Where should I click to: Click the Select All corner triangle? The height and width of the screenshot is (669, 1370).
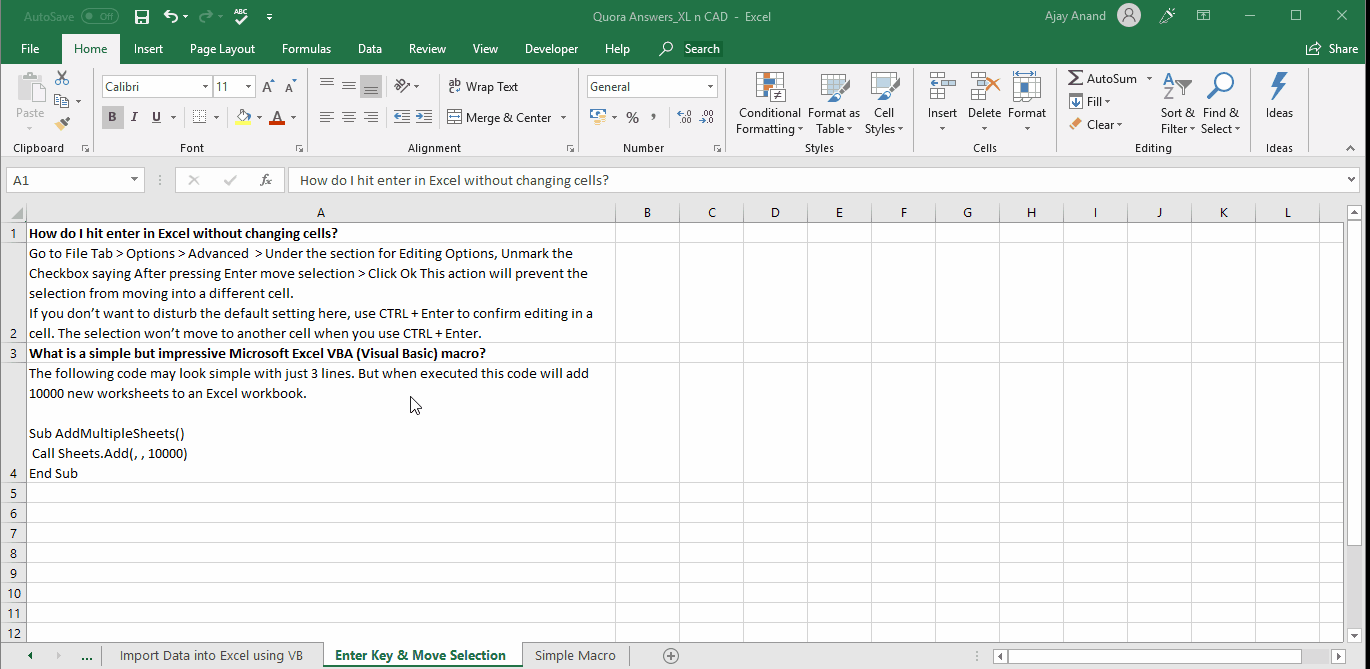(16, 213)
